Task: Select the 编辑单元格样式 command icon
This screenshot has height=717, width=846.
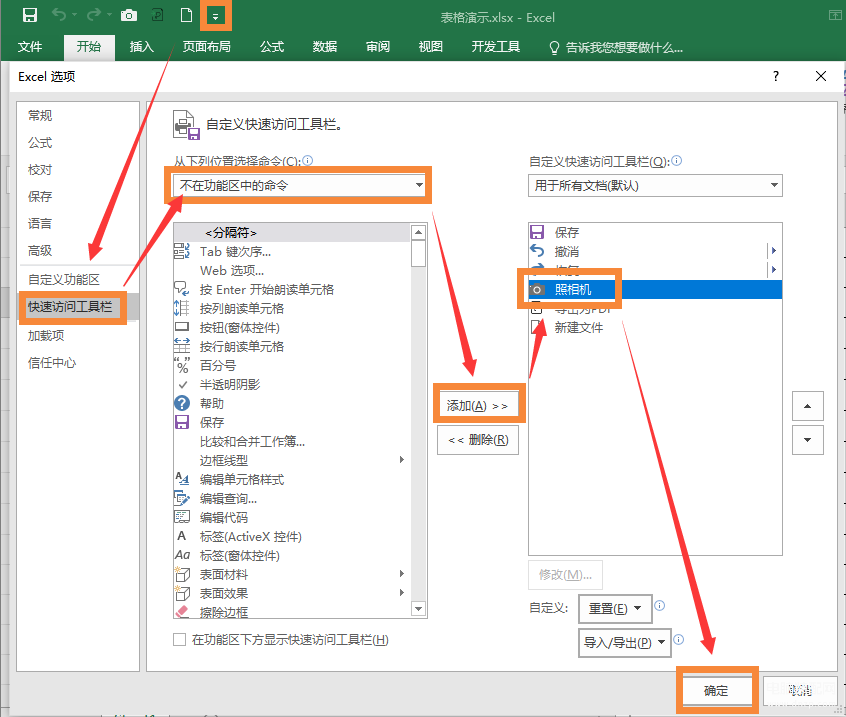Action: 182,479
